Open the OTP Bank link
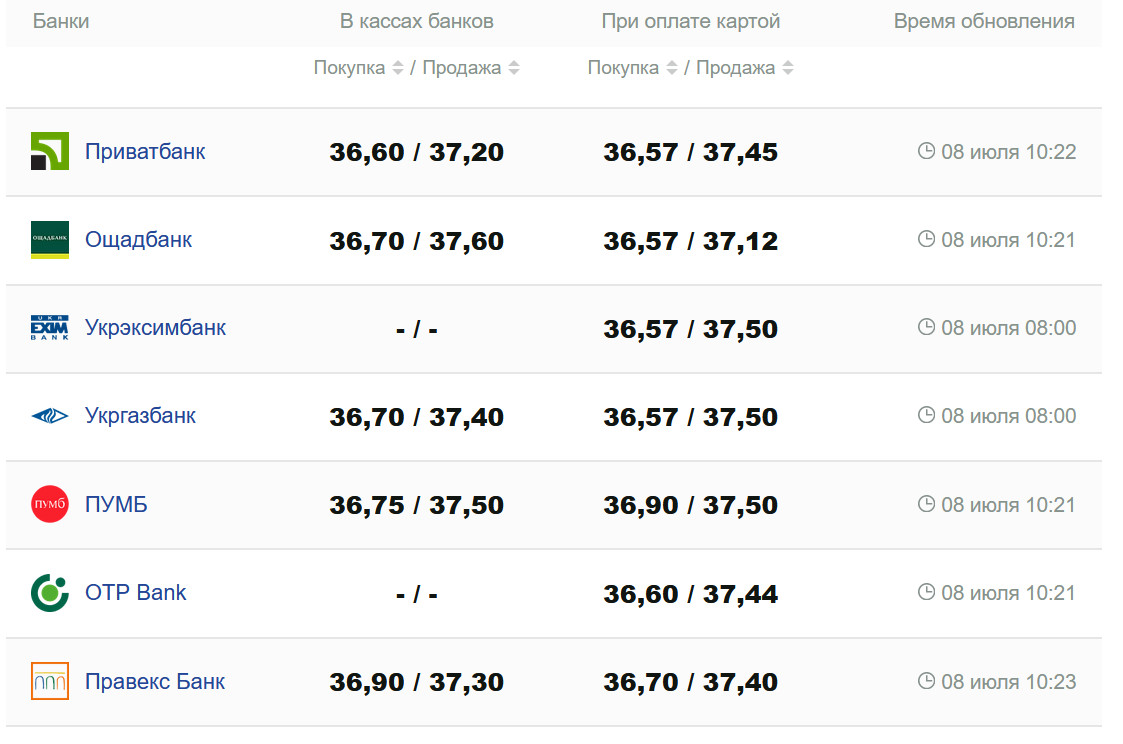Screen dimensions: 1123x744 (135, 593)
